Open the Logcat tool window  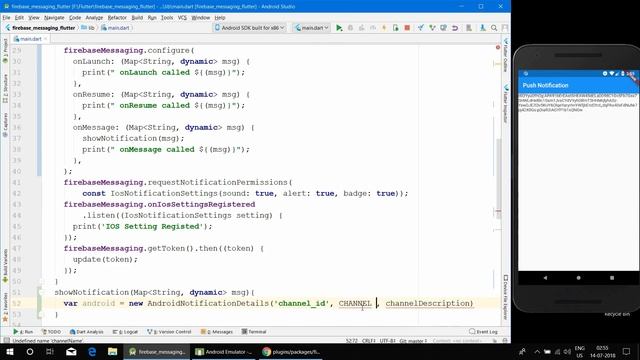tap(126, 332)
